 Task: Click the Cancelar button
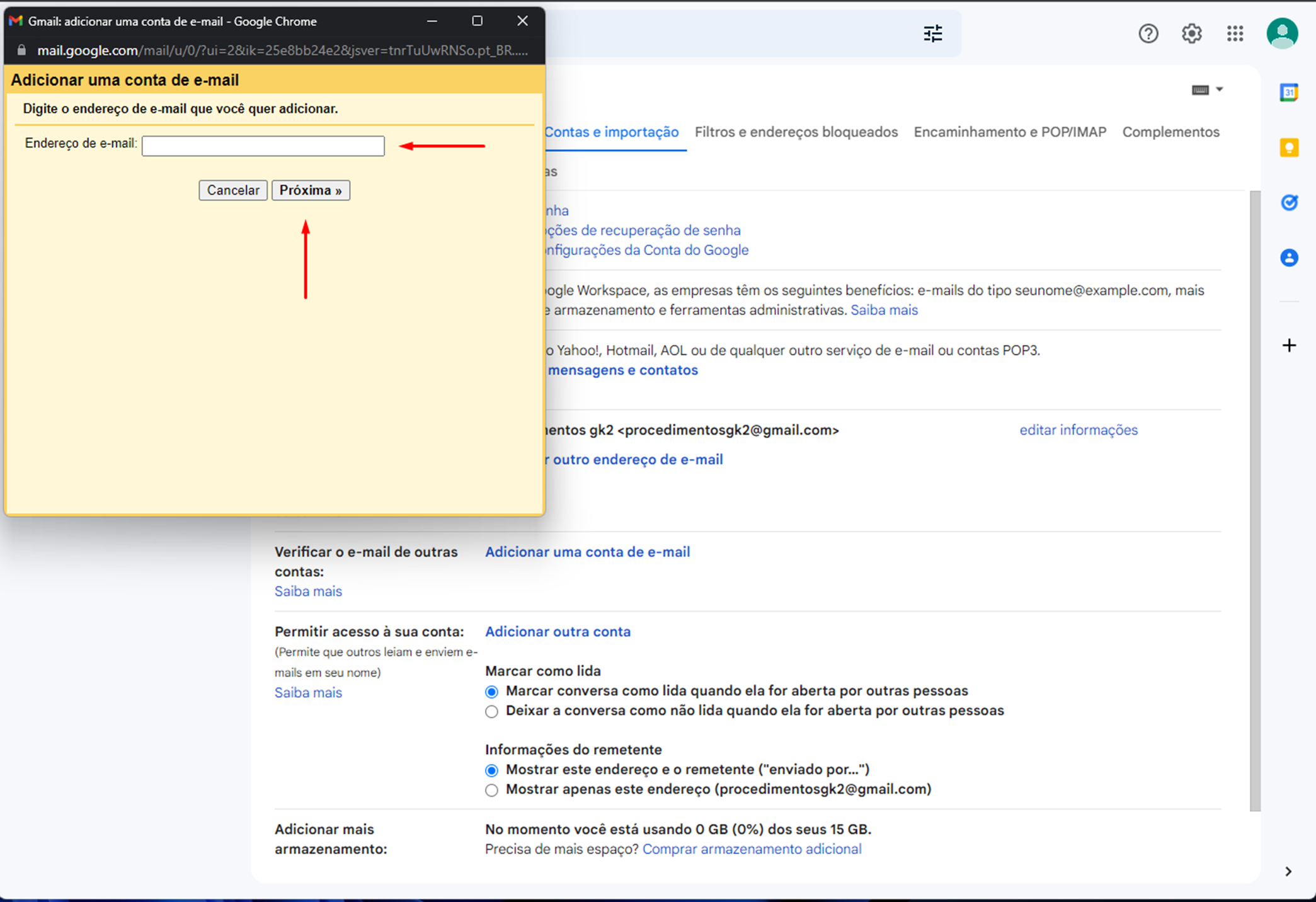click(233, 190)
